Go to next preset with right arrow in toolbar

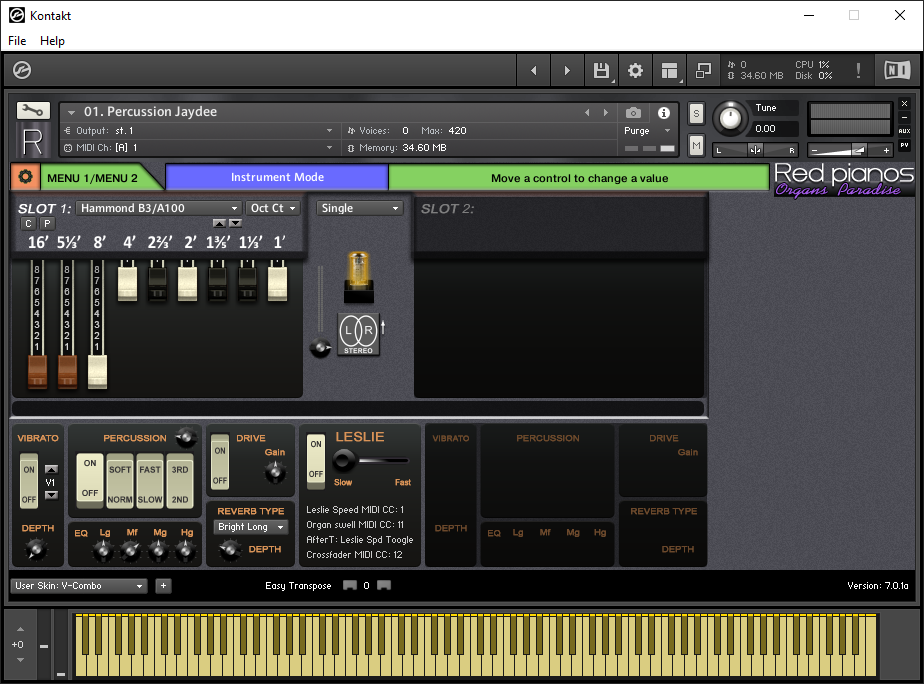click(x=567, y=71)
